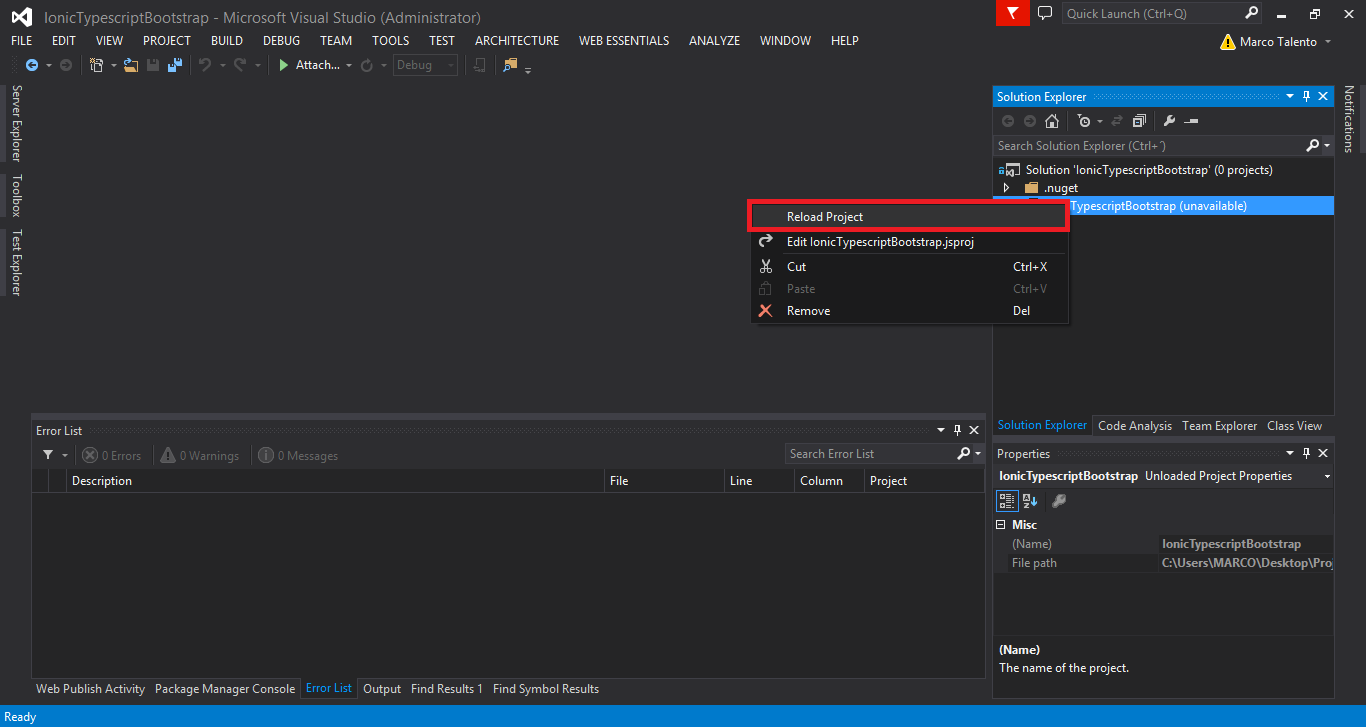Click the Search Error List field
1367x727 pixels.
(x=870, y=454)
